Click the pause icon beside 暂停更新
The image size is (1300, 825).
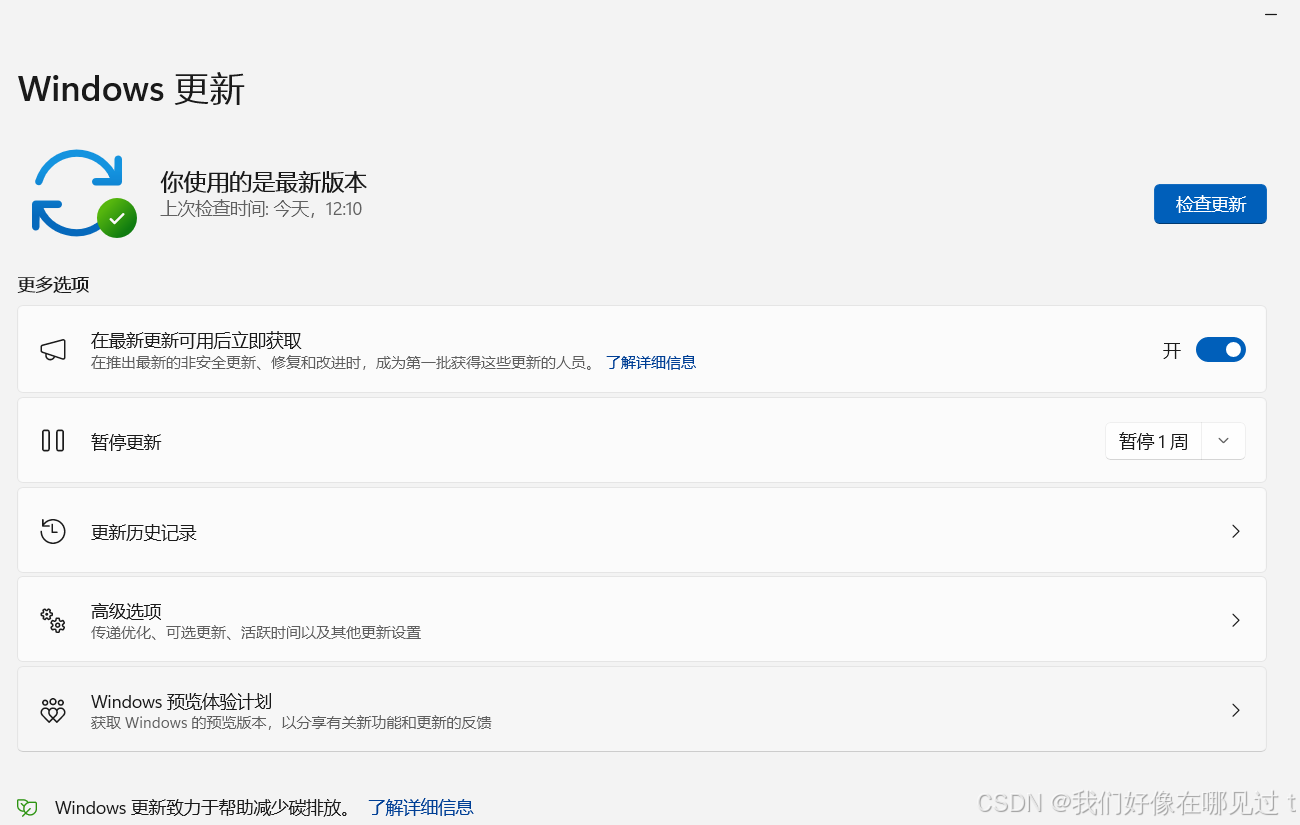tap(53, 440)
